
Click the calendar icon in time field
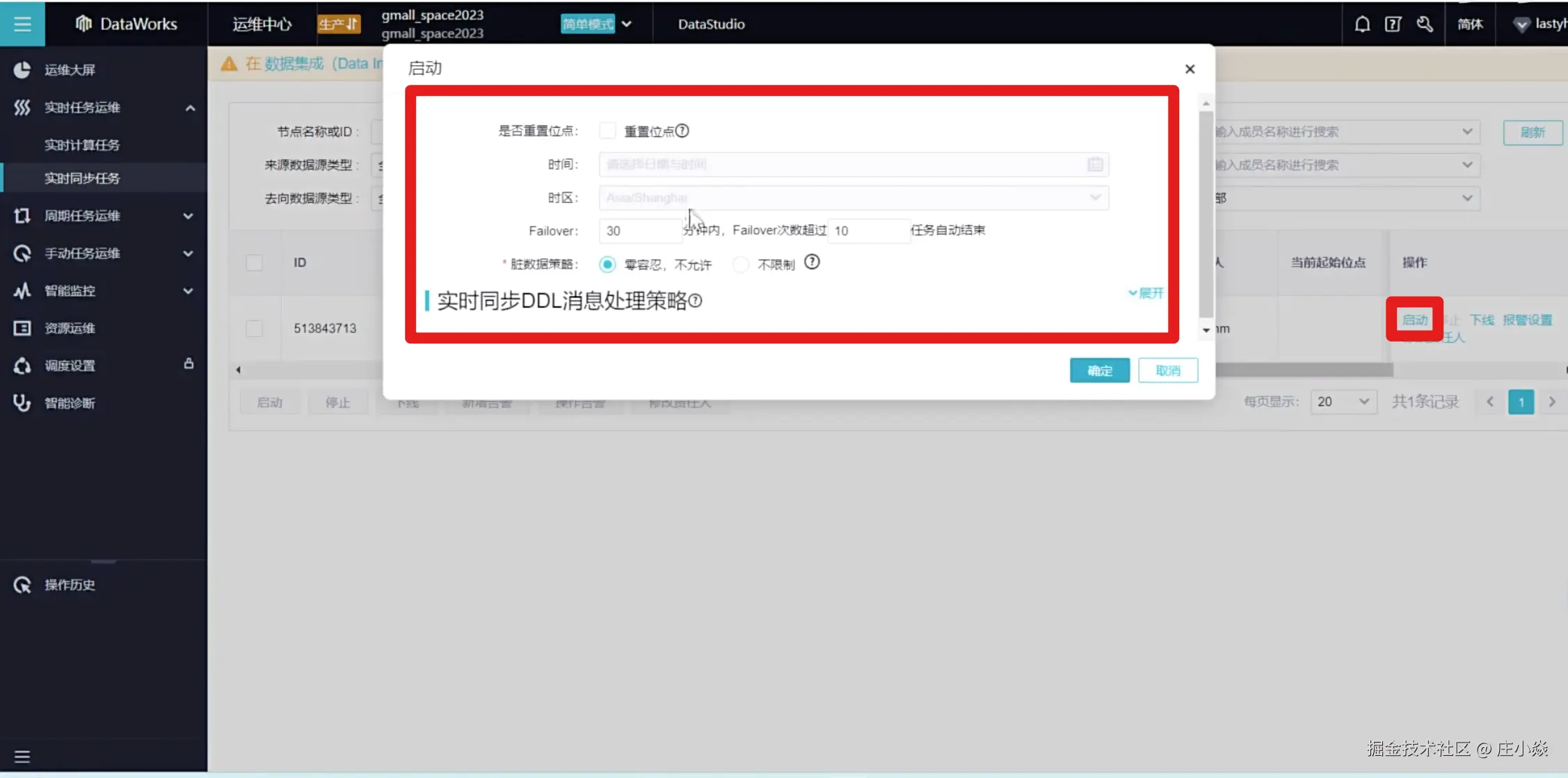pos(1095,165)
